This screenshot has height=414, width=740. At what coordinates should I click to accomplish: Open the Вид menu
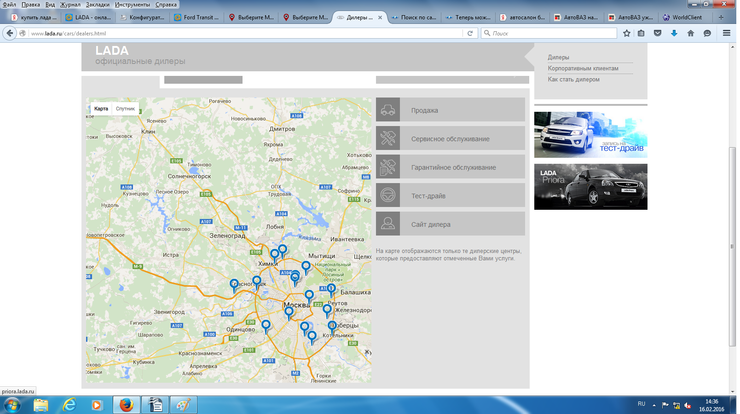[50, 4]
